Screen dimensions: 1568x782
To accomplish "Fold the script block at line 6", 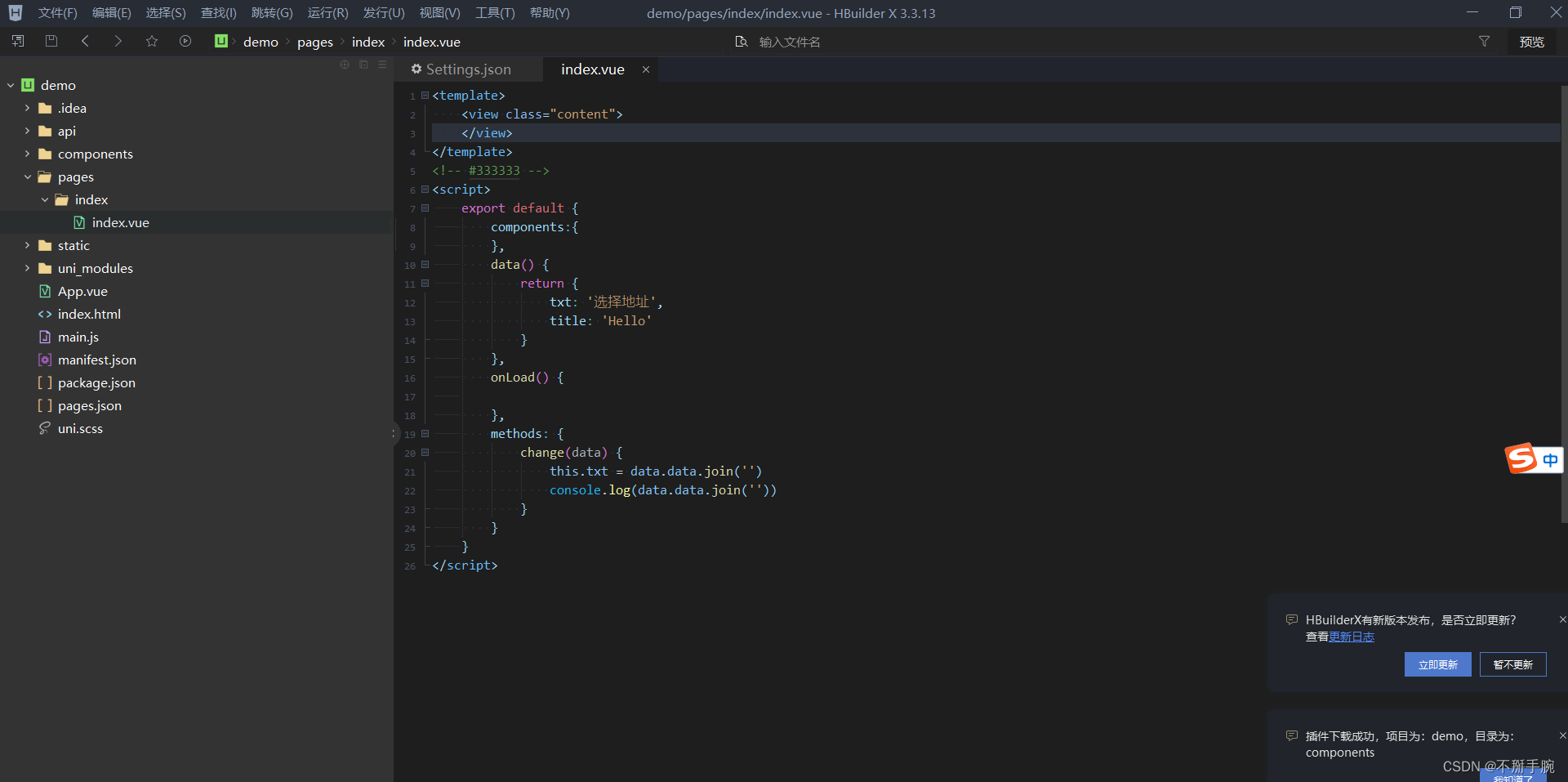I will pos(425,190).
